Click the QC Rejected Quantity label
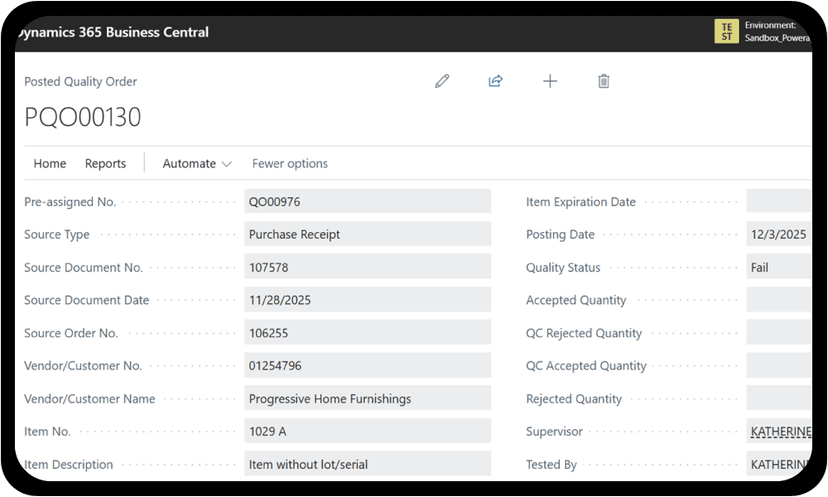The height and width of the screenshot is (497, 828). coord(584,333)
